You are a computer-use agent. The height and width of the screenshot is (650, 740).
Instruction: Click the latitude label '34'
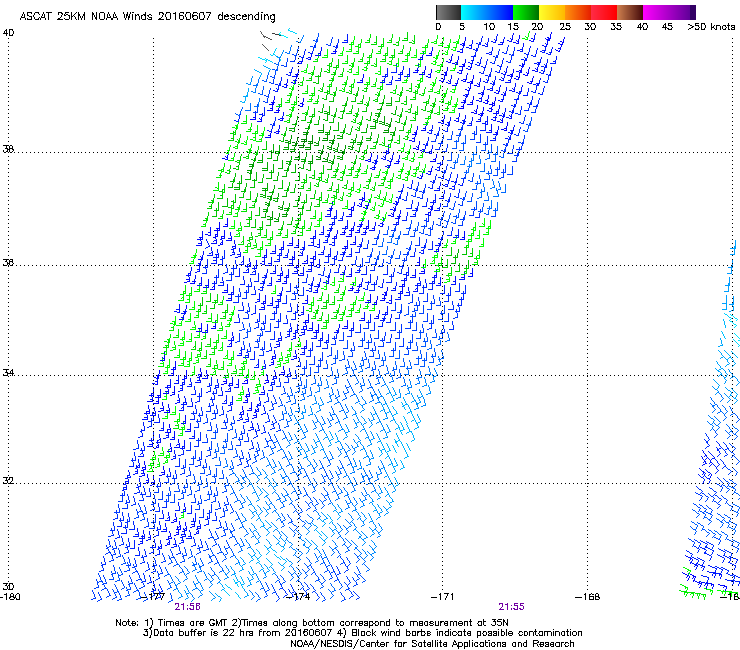[8, 373]
